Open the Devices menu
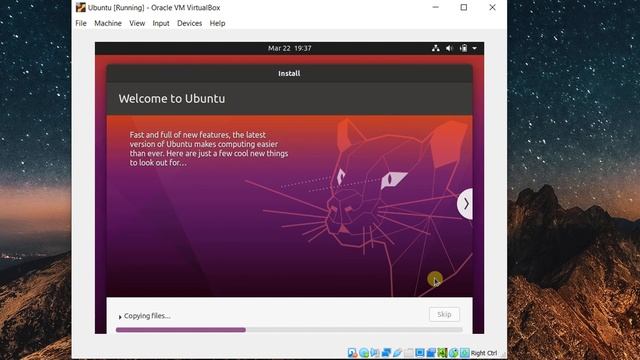This screenshot has height=360, width=640. click(189, 23)
